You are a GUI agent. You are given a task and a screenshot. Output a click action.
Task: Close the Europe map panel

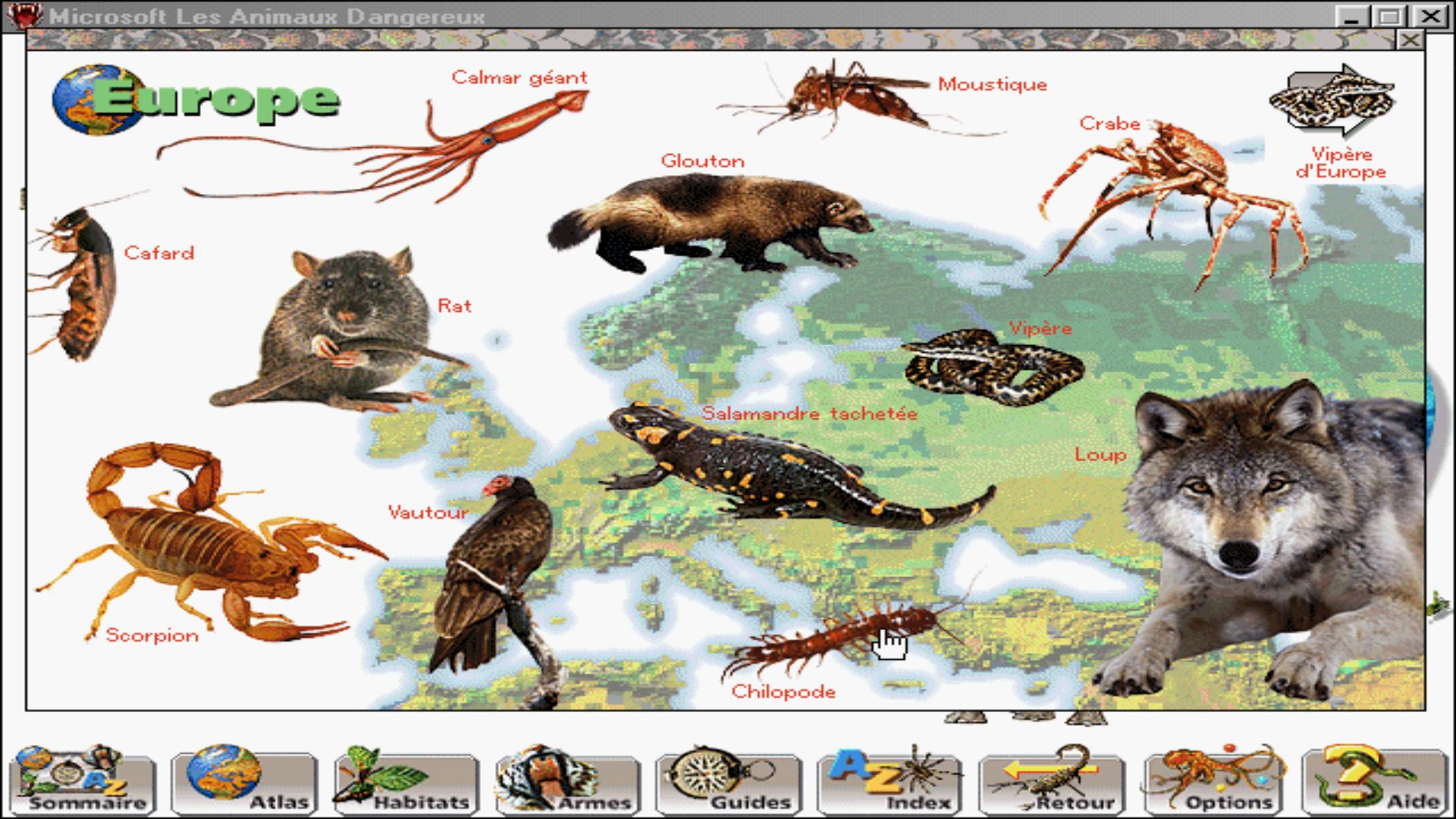(1410, 39)
